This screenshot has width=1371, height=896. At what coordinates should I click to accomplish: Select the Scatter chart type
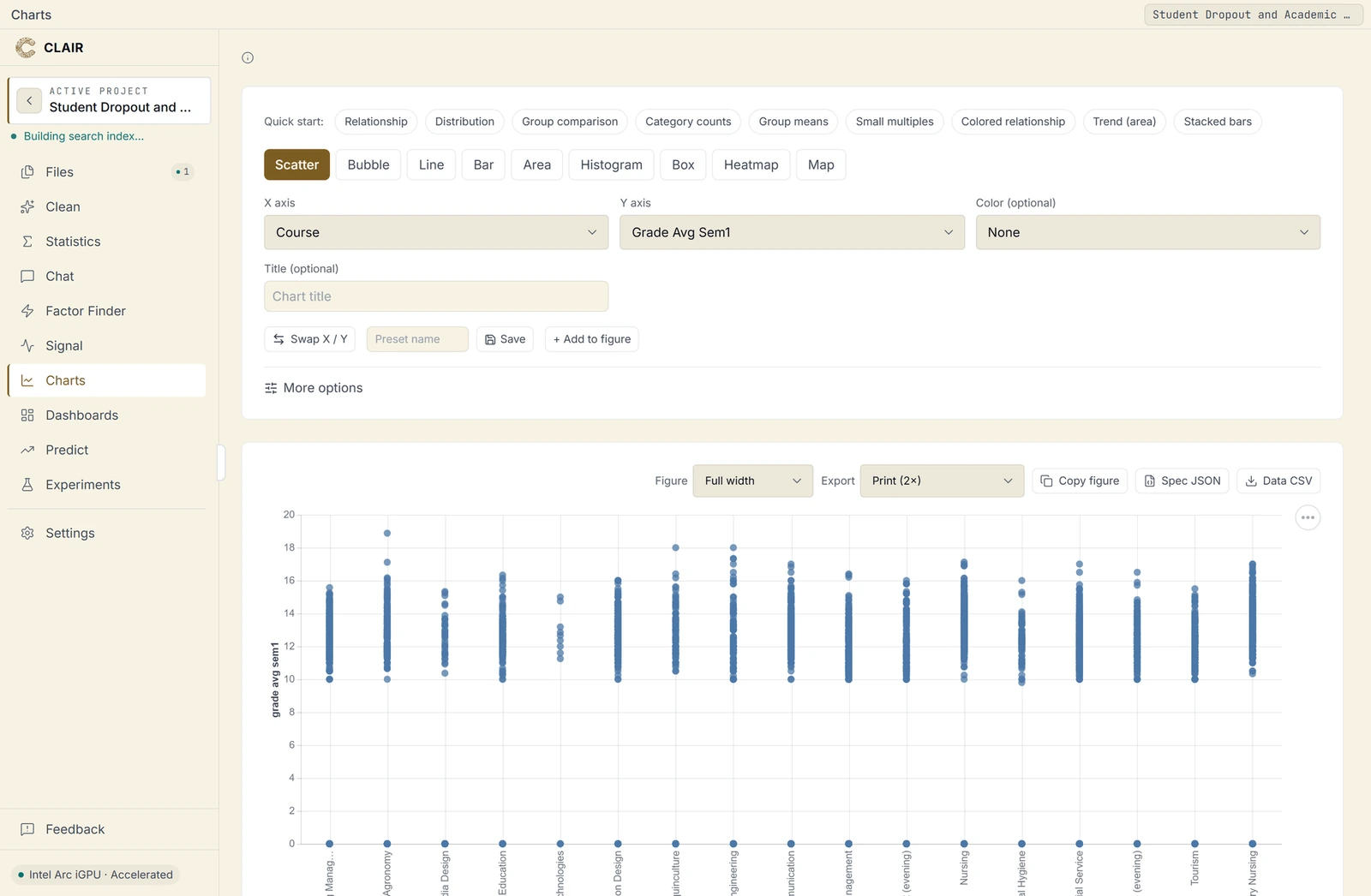(296, 164)
